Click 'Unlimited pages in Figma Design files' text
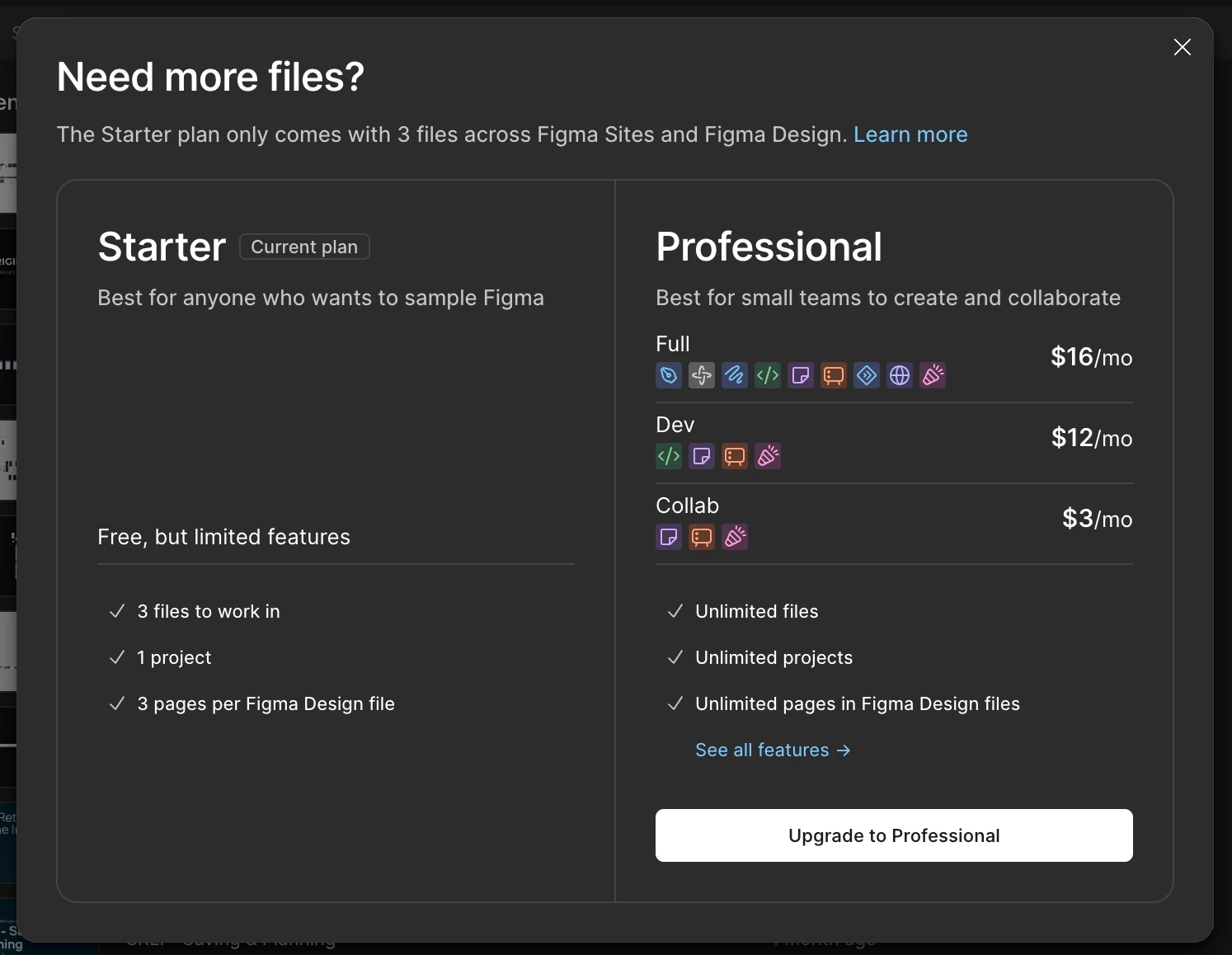This screenshot has height=955, width=1232. pyautogui.click(x=858, y=703)
